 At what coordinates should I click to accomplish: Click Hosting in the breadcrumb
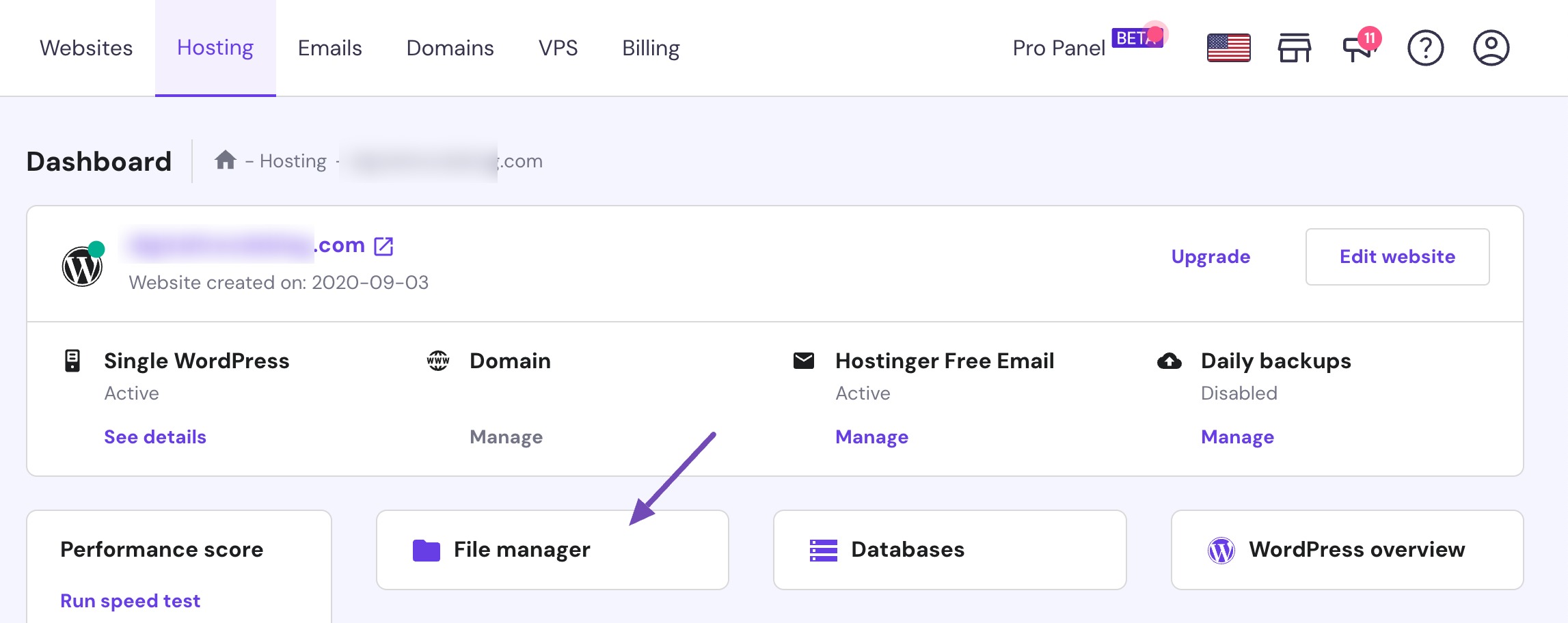tap(293, 161)
